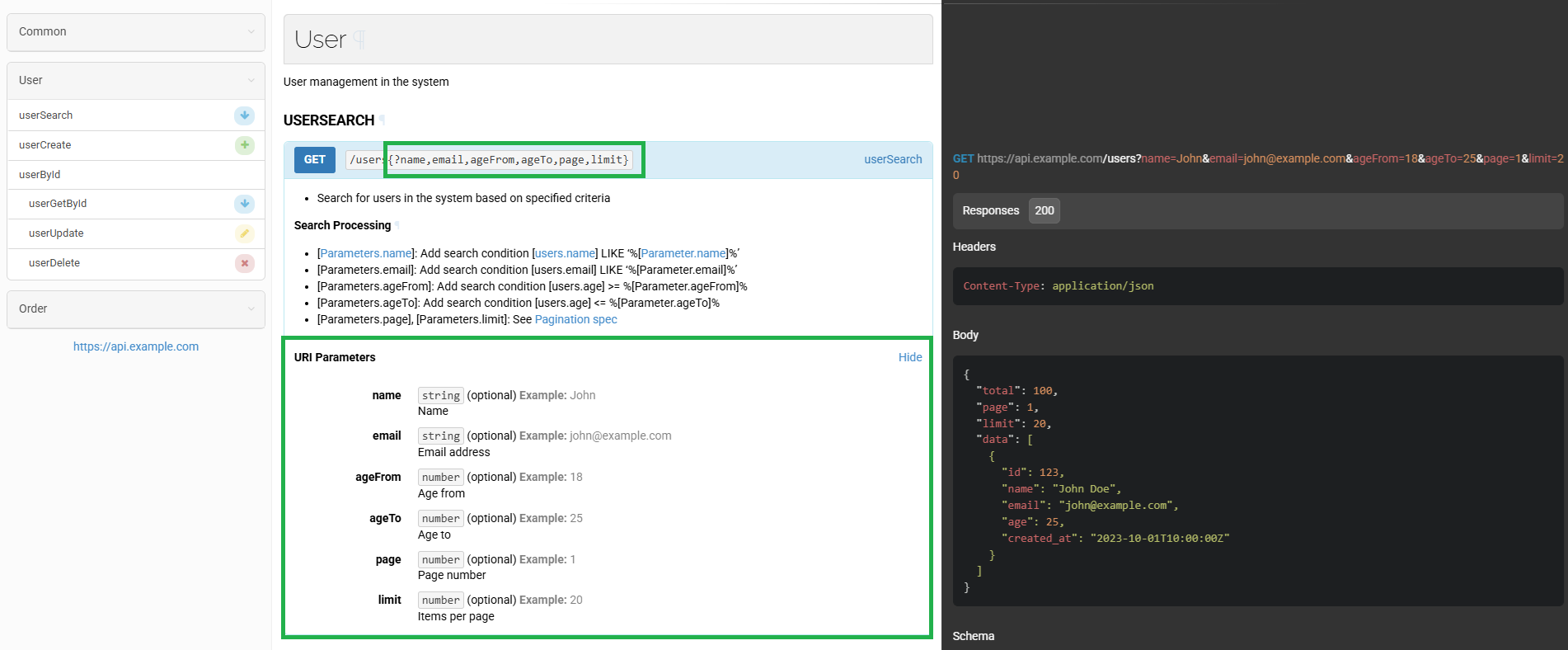Expand the Common section chevron
This screenshot has height=650, width=1568.
[x=251, y=32]
